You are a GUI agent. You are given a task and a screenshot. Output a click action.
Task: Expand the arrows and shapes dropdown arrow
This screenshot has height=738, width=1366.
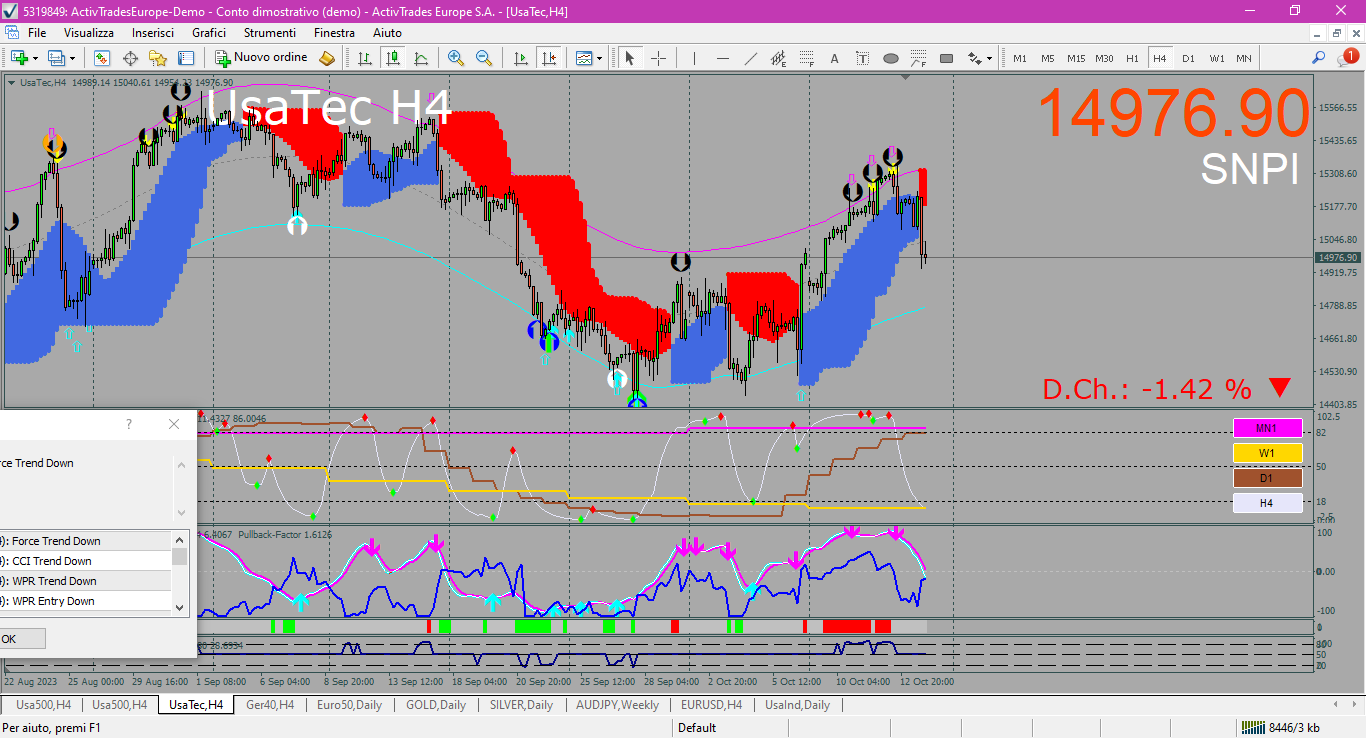(989, 58)
